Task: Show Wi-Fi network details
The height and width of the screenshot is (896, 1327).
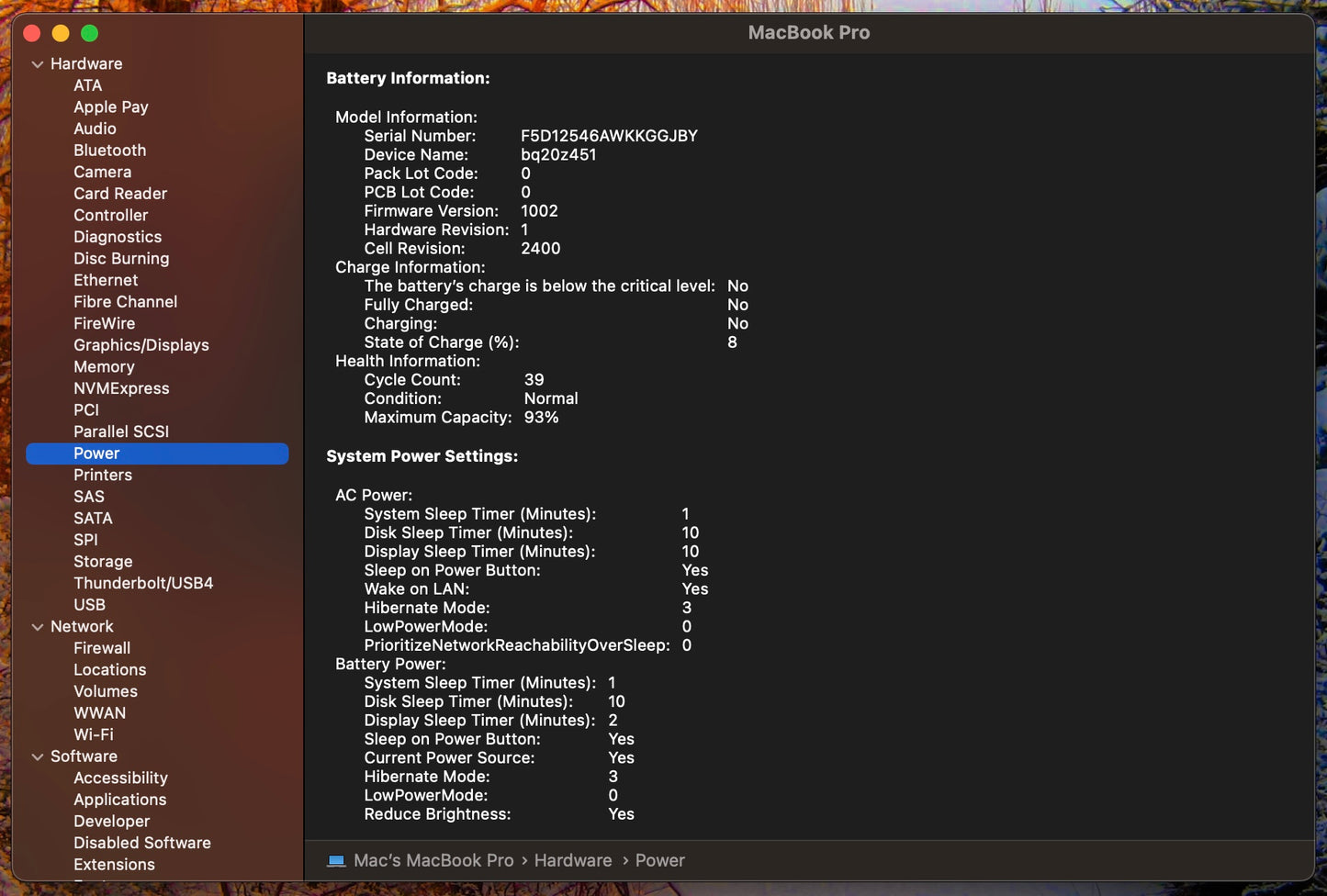Action: [x=94, y=734]
